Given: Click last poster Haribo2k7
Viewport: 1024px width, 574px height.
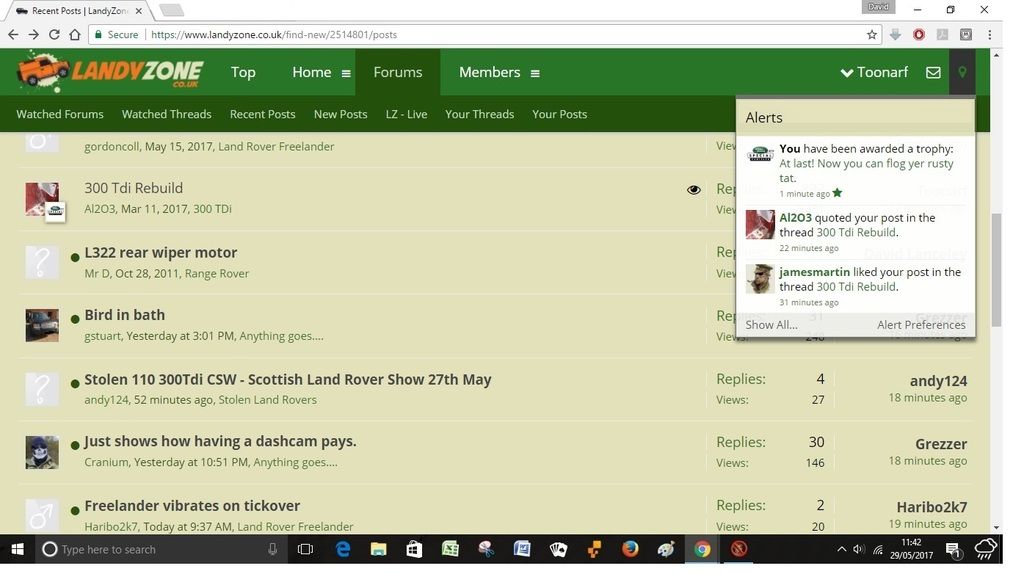Looking at the screenshot, I should click(931, 507).
